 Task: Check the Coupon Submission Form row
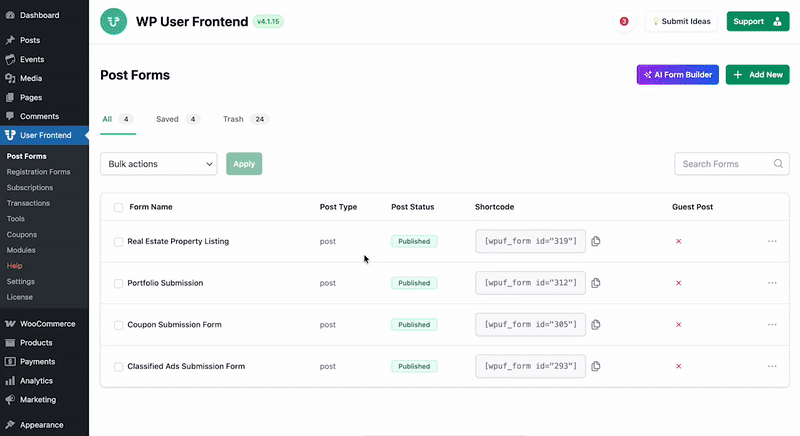[118, 325]
